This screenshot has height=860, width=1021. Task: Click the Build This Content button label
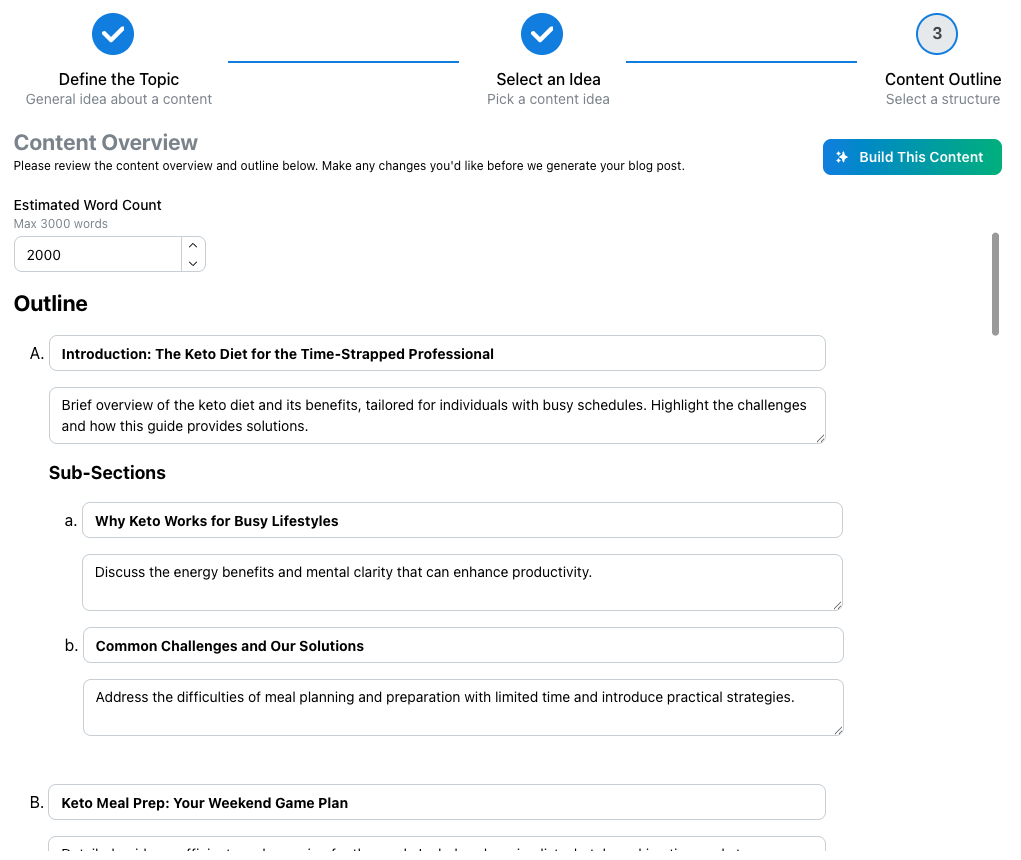[921, 157]
